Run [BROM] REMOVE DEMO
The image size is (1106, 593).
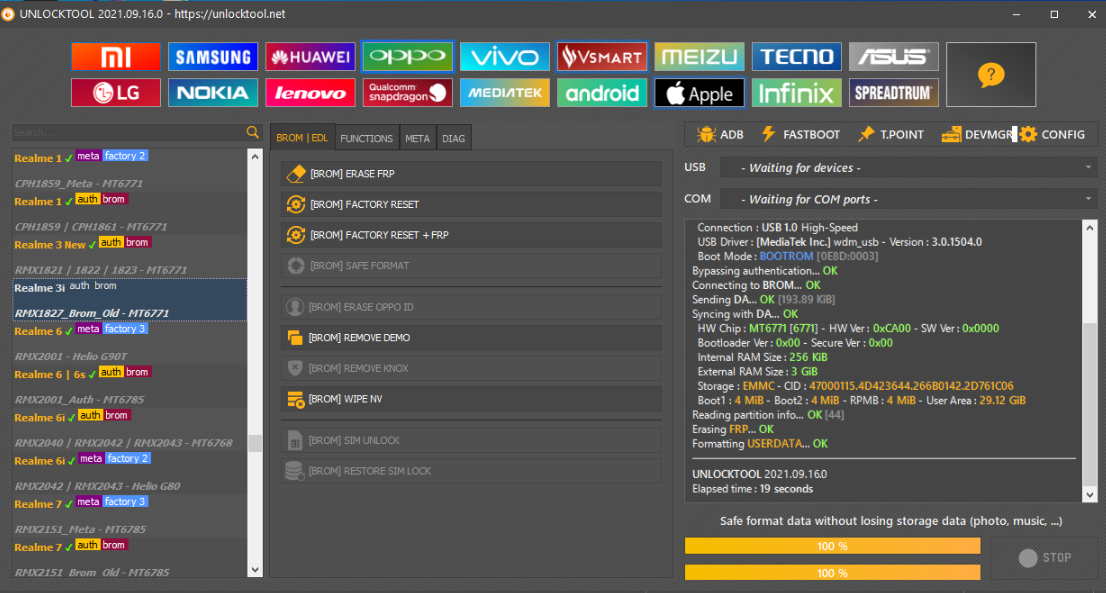[x=471, y=338]
